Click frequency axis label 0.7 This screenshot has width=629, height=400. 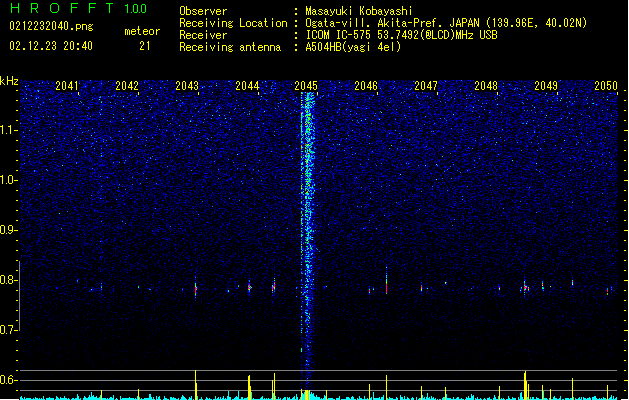[8, 330]
